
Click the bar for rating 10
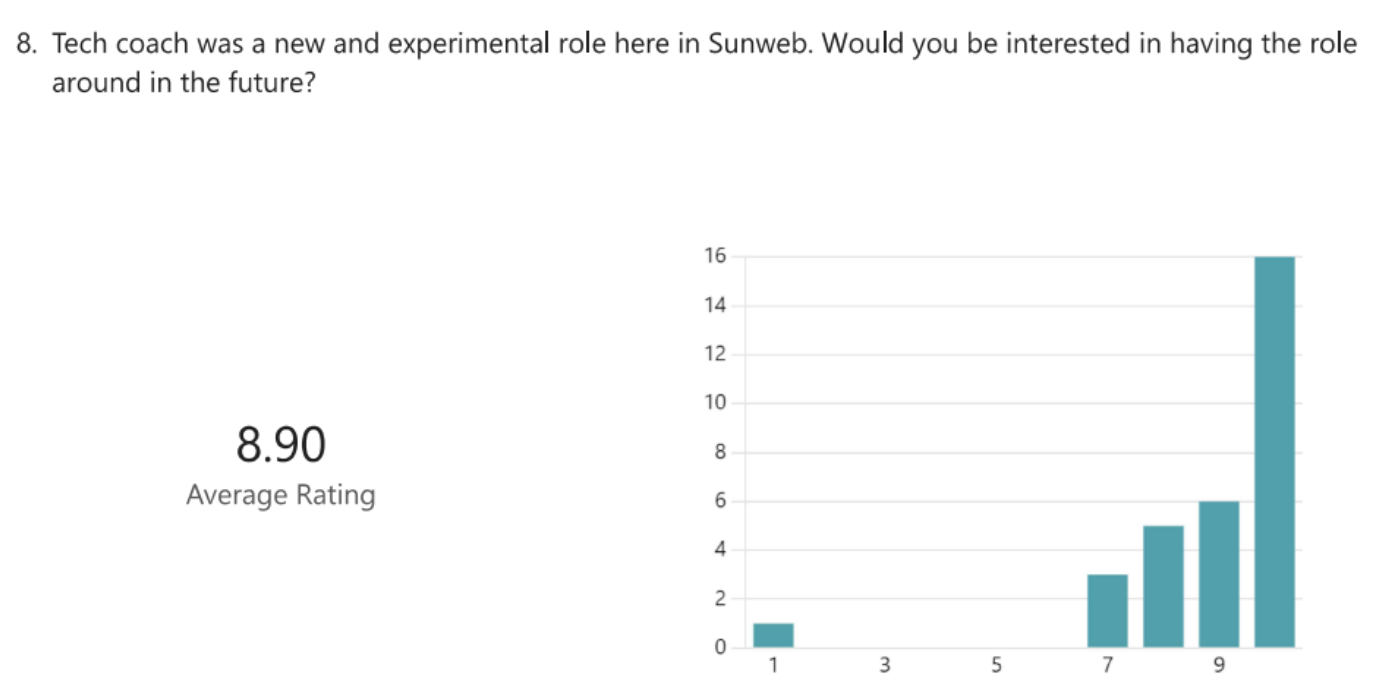coord(1274,452)
